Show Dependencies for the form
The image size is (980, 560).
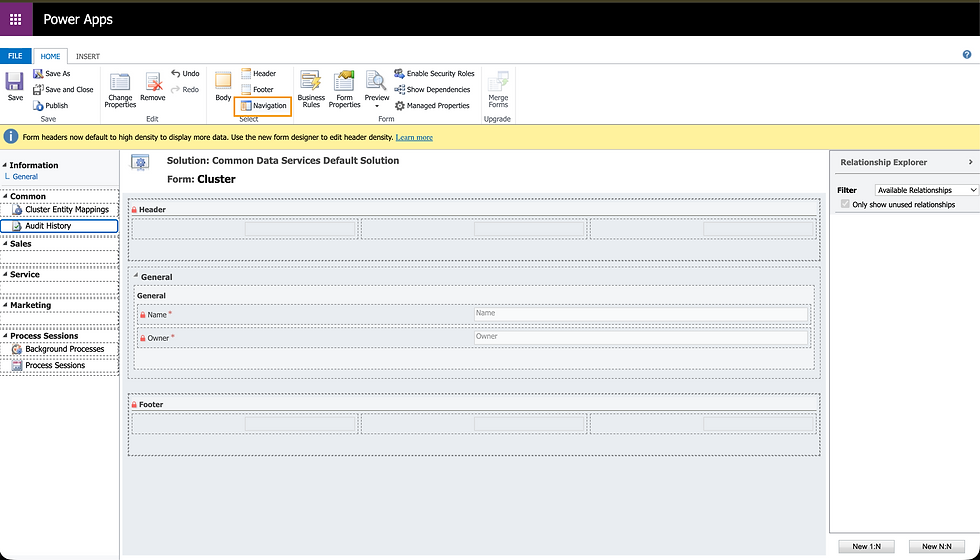(432, 89)
